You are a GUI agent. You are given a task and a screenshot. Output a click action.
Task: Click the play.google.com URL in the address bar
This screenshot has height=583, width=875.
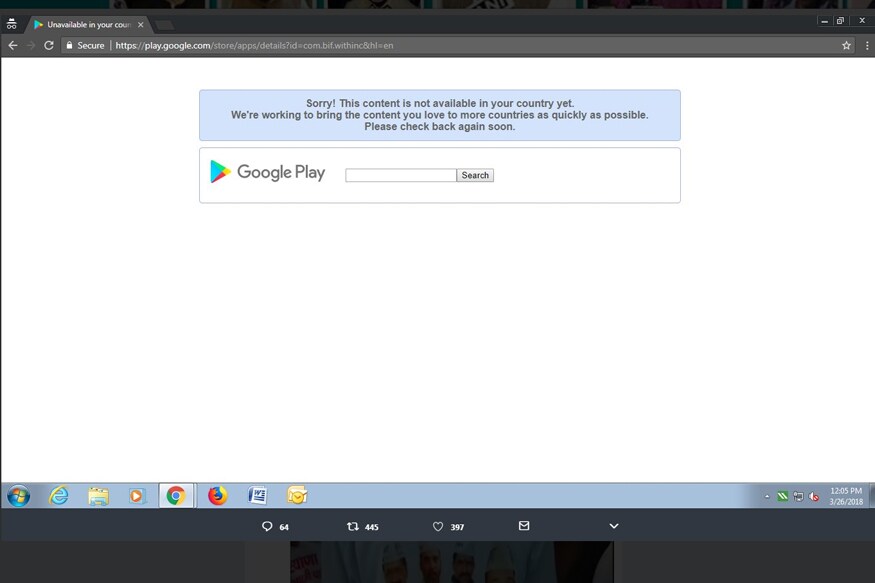(254, 45)
